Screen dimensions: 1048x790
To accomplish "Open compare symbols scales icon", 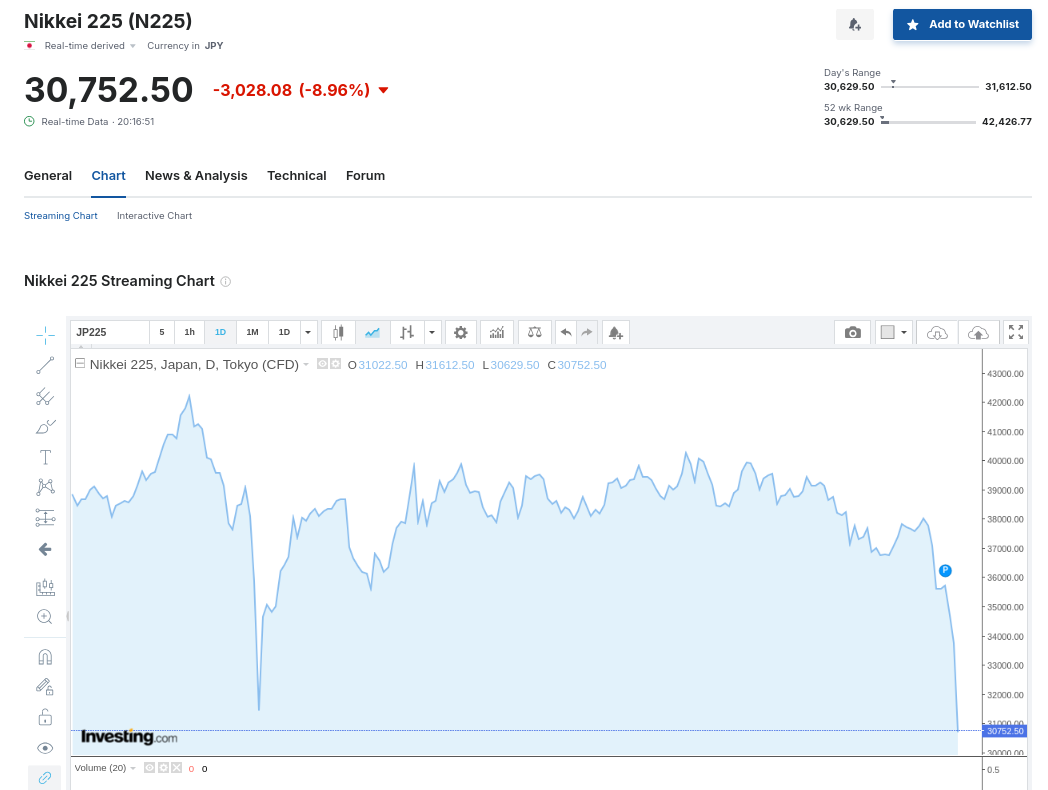I will [x=535, y=332].
